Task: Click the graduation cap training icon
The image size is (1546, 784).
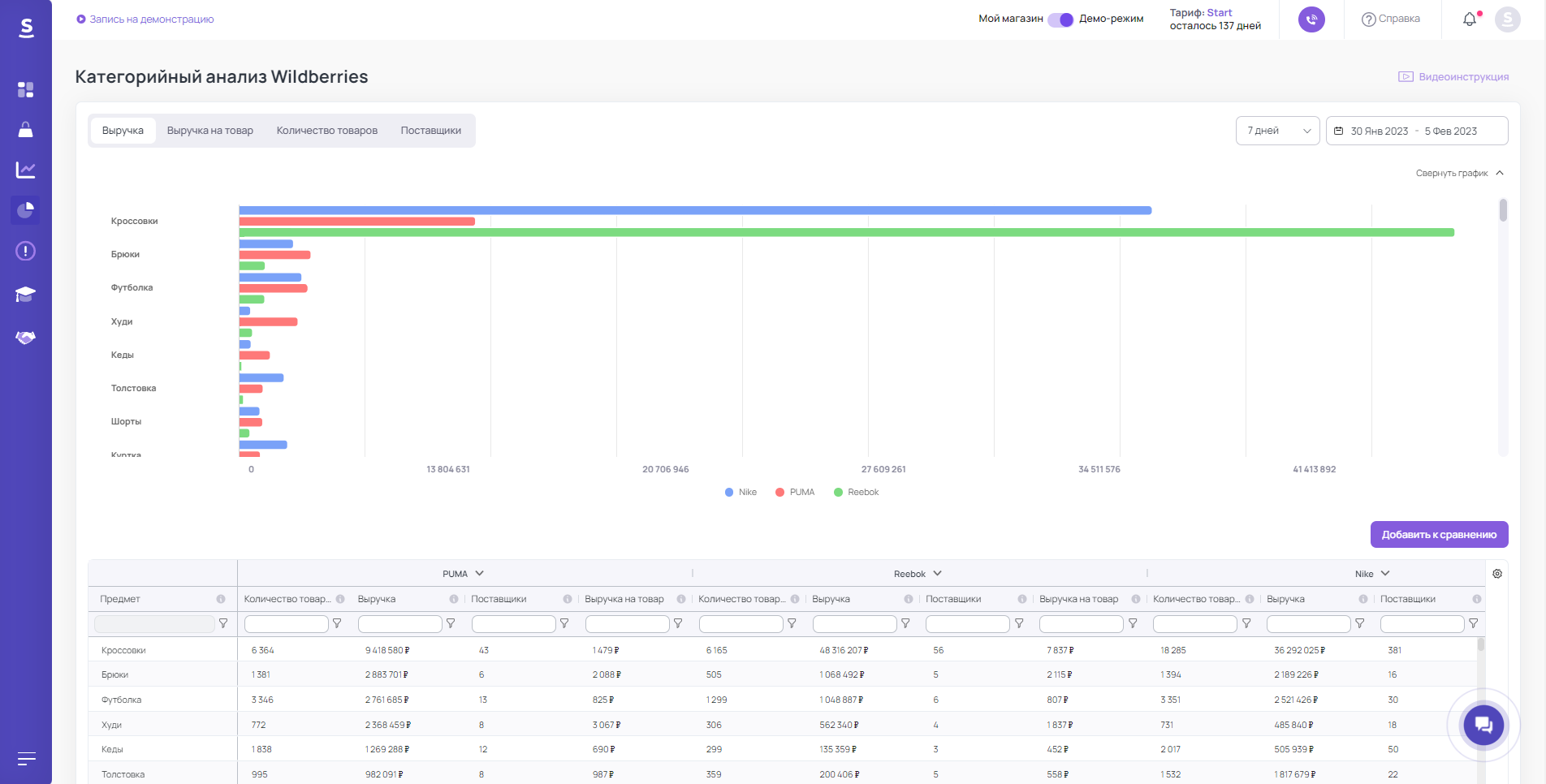Action: 25,294
